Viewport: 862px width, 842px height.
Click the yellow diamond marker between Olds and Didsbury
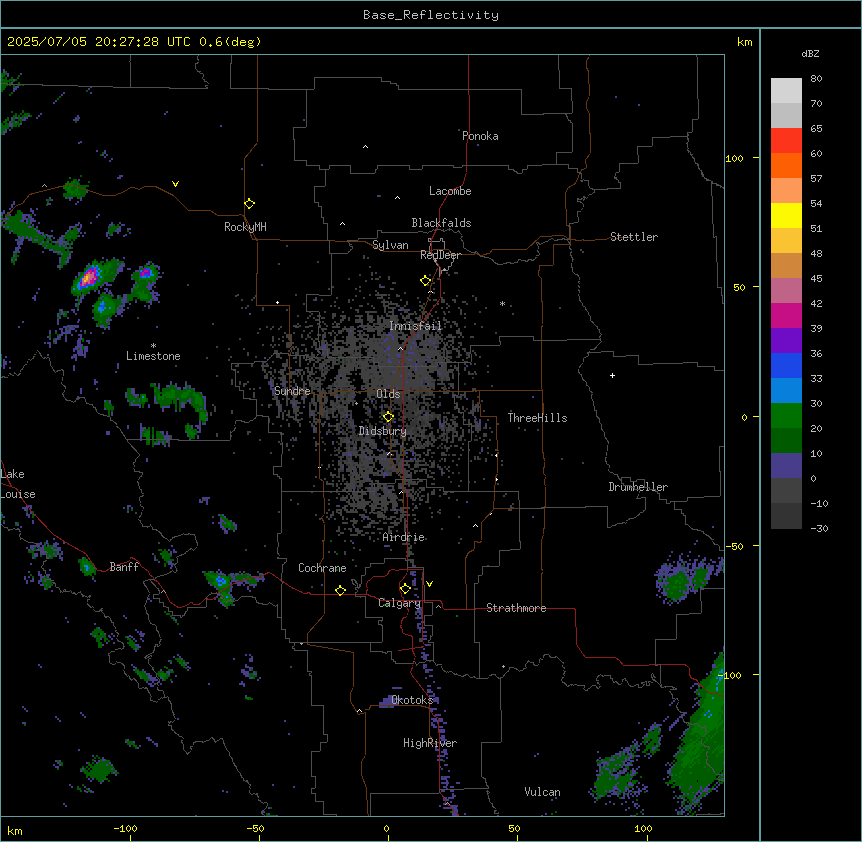tap(388, 417)
